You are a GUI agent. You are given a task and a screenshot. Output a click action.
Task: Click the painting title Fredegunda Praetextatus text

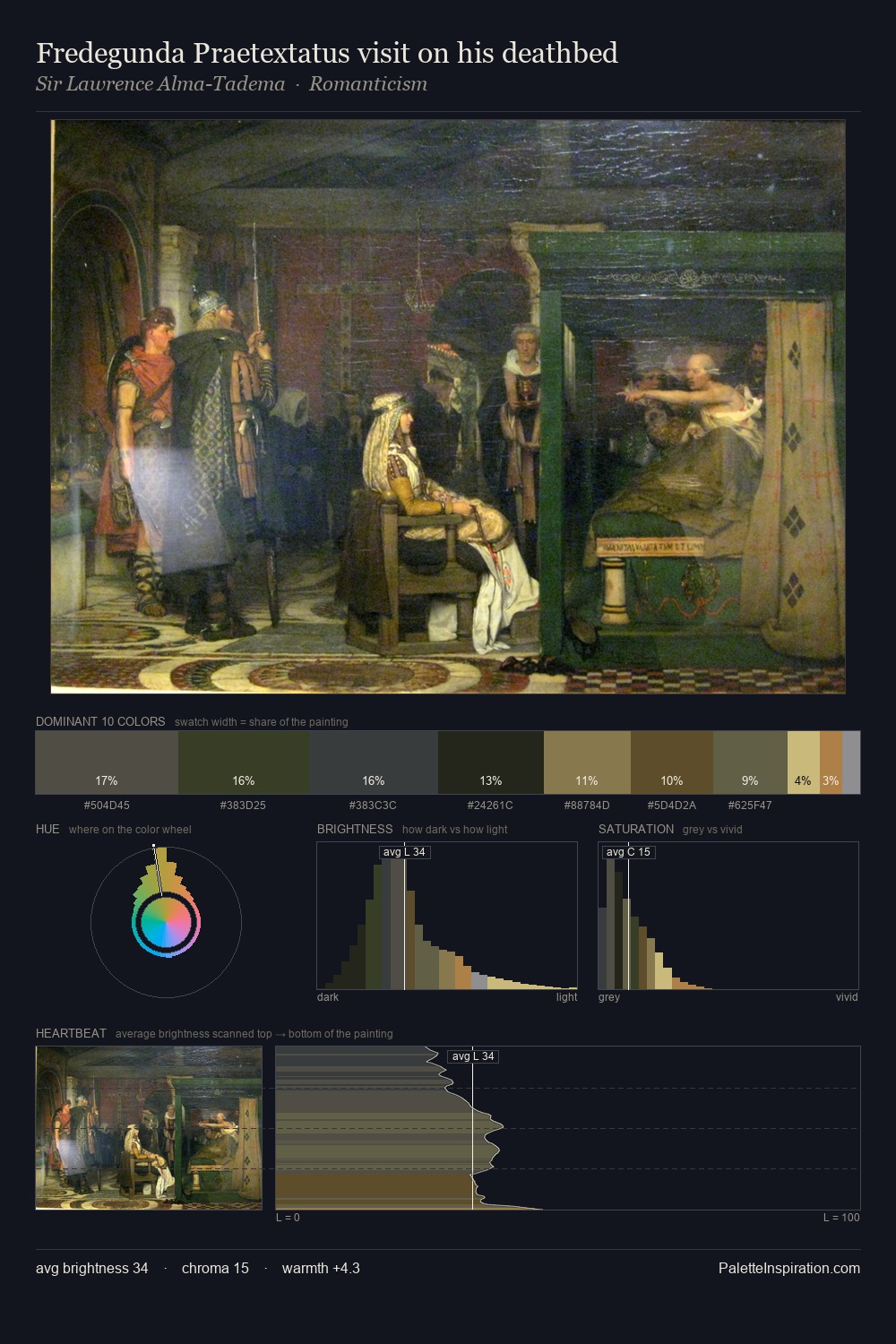pos(327,54)
